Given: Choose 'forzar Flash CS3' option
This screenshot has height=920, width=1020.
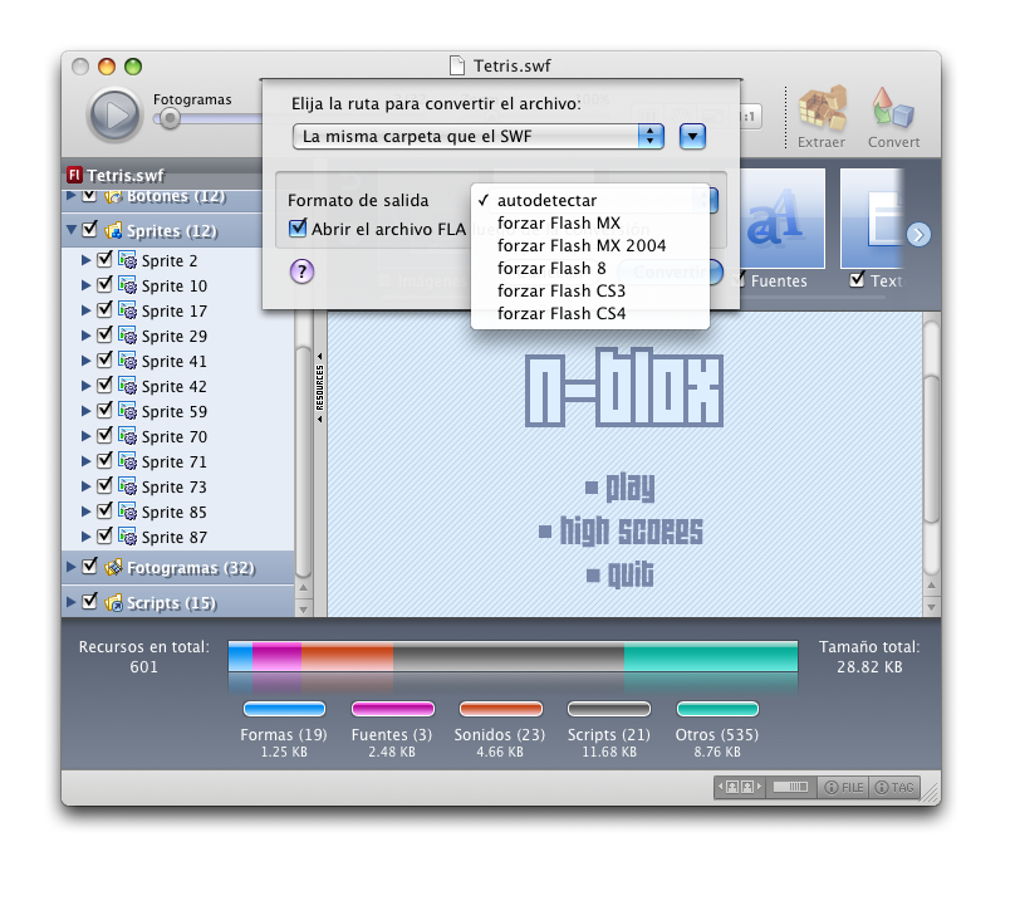Looking at the screenshot, I should (590, 291).
